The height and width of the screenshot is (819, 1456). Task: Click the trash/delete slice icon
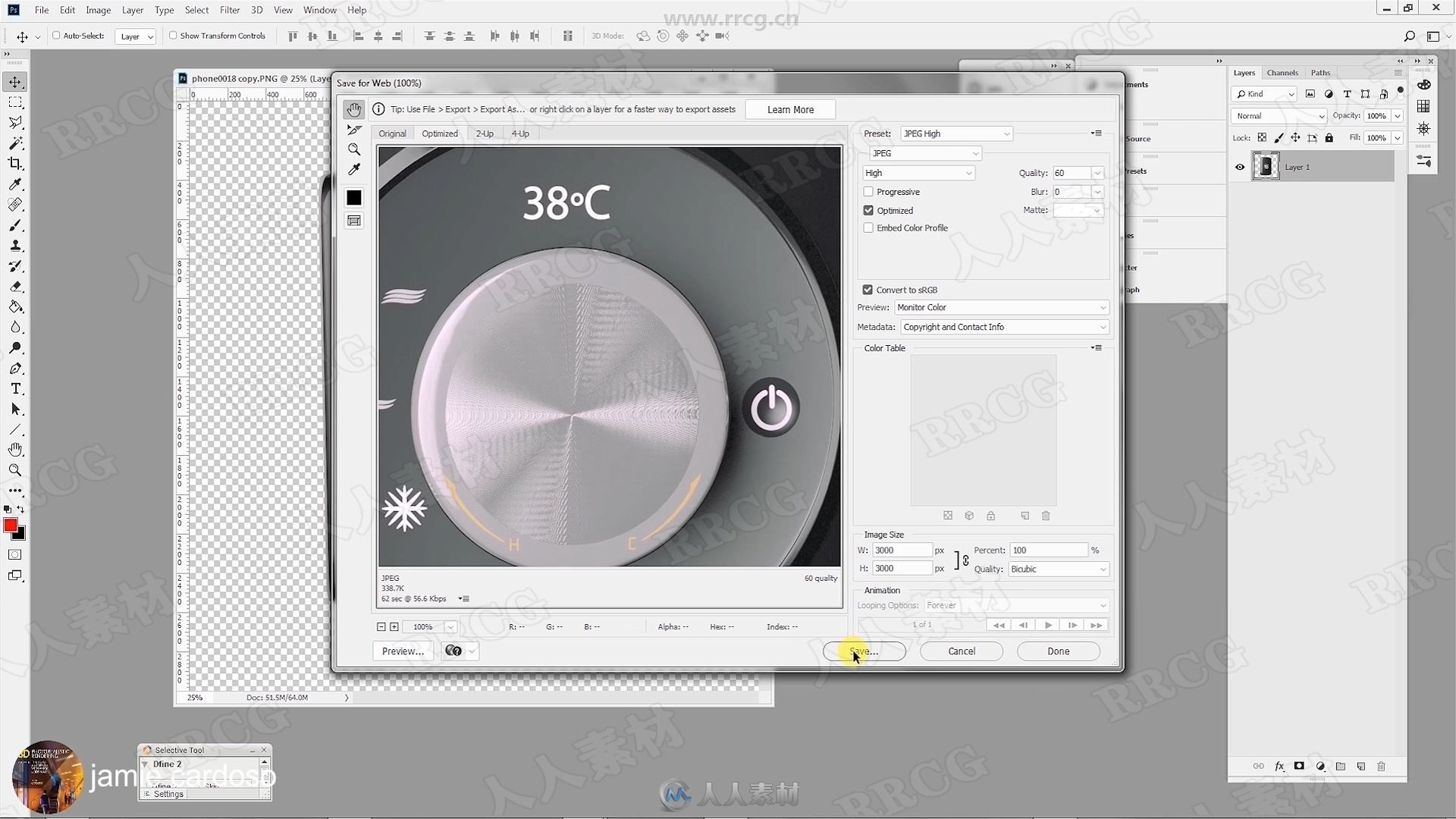pos(1046,516)
